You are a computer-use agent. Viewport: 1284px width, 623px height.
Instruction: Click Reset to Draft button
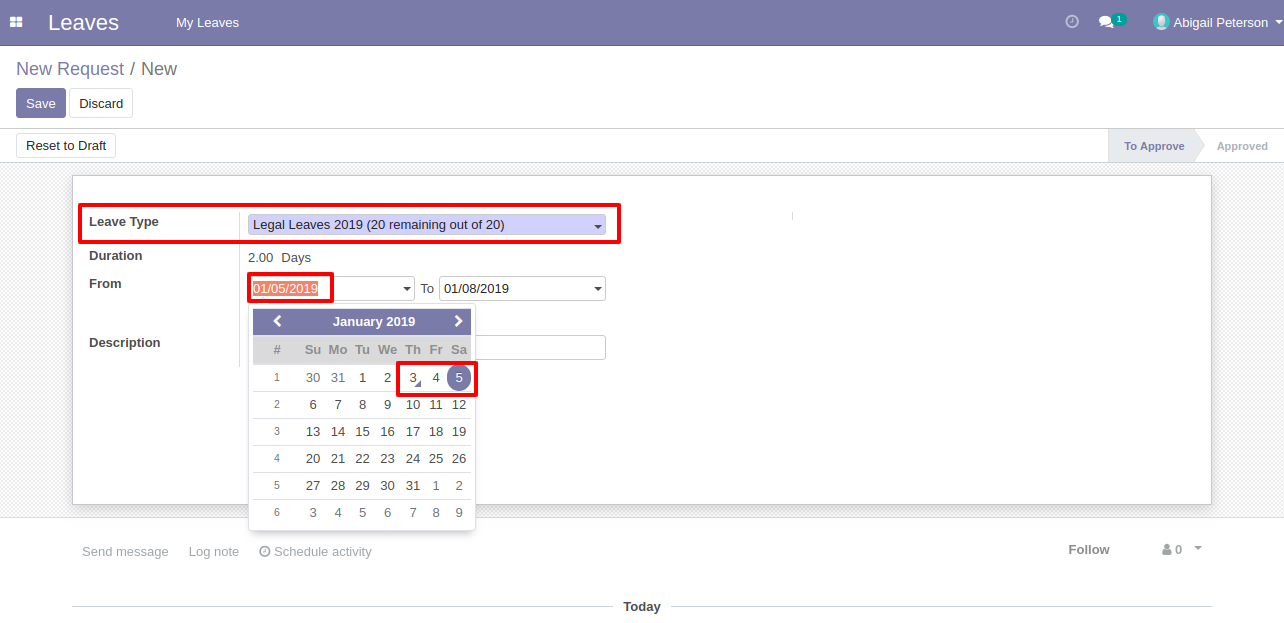tap(66, 146)
